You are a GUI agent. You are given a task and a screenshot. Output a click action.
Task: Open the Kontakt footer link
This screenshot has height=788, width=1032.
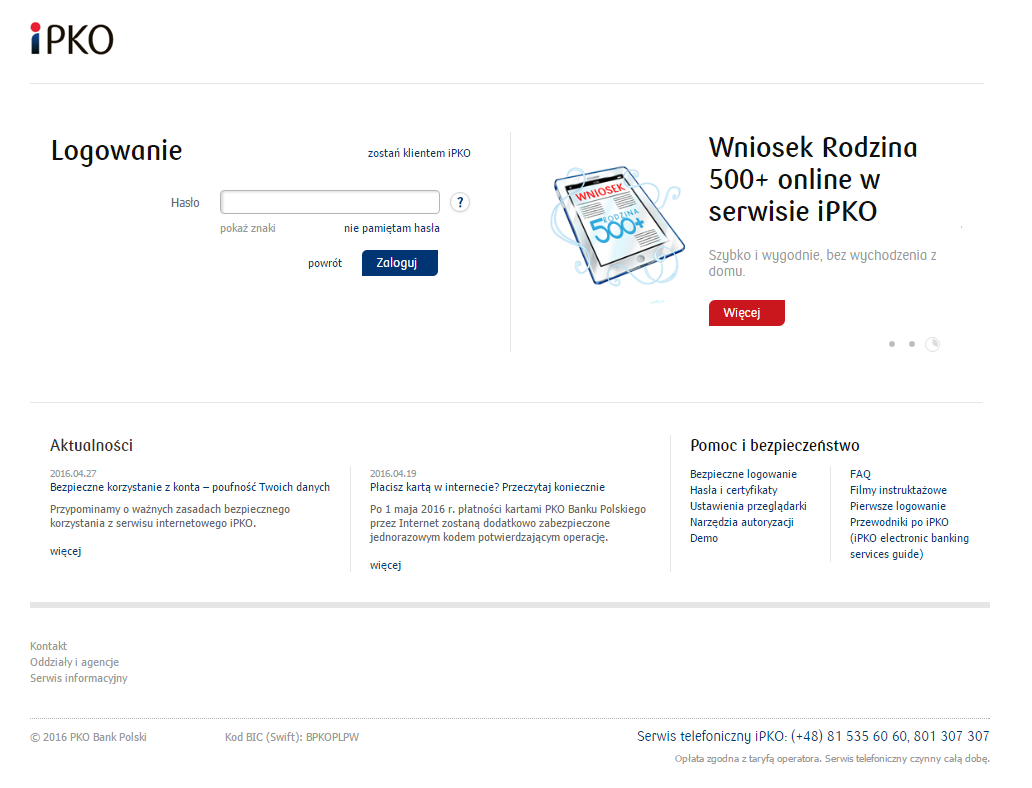click(x=48, y=646)
